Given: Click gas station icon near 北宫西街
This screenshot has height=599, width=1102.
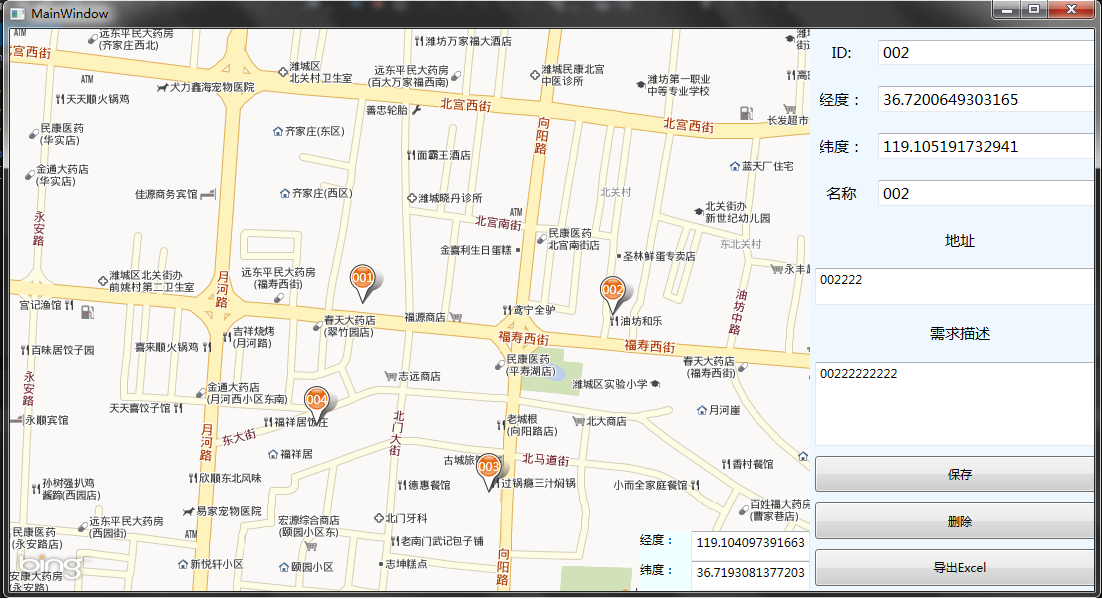Looking at the screenshot, I should tap(745, 114).
